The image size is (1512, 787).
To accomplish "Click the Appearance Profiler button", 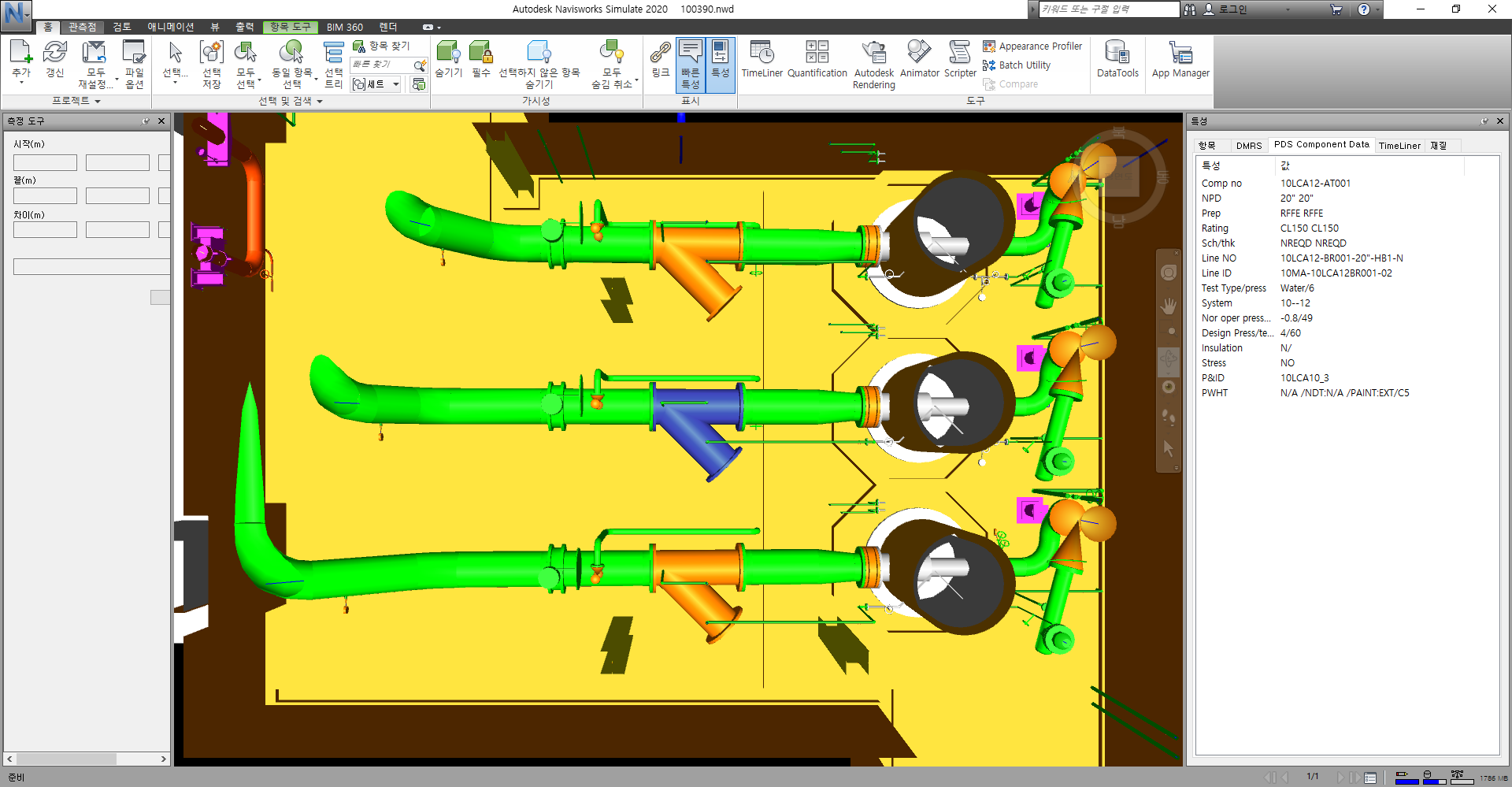I will tap(1039, 46).
